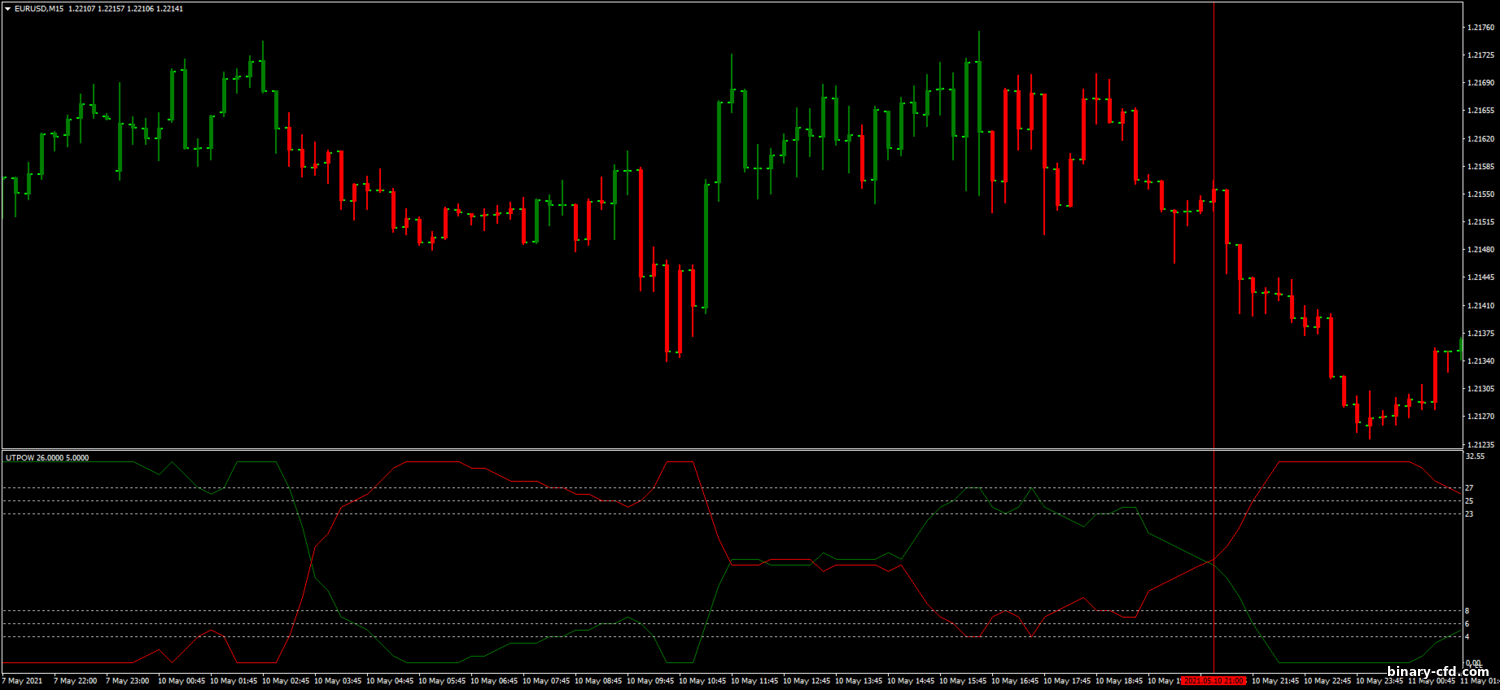Viewport: 1500px width, 690px height.
Task: Click price label 1.21585 on price scale
Action: click(x=1480, y=167)
